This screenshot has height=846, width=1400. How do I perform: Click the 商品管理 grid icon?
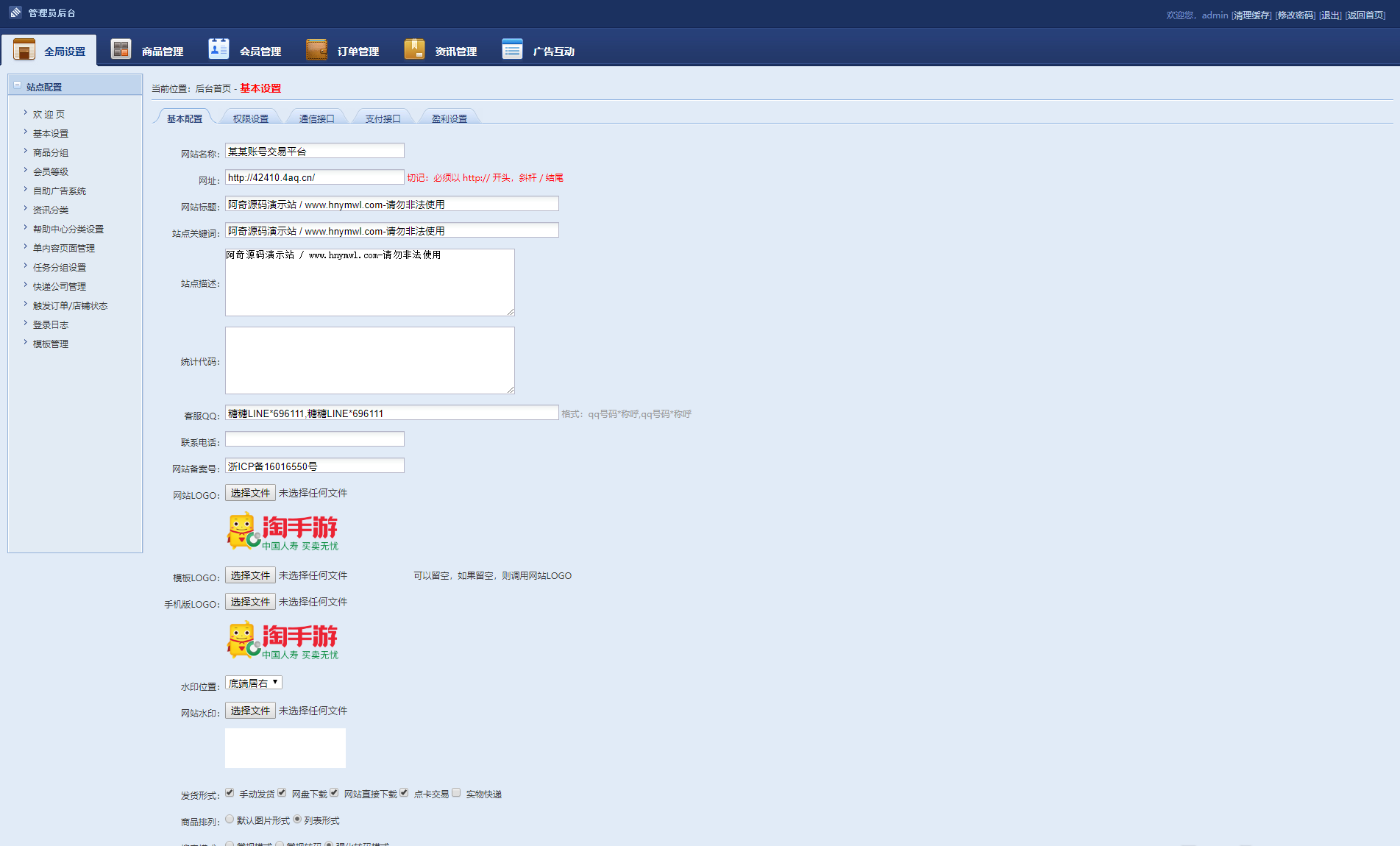pos(121,49)
